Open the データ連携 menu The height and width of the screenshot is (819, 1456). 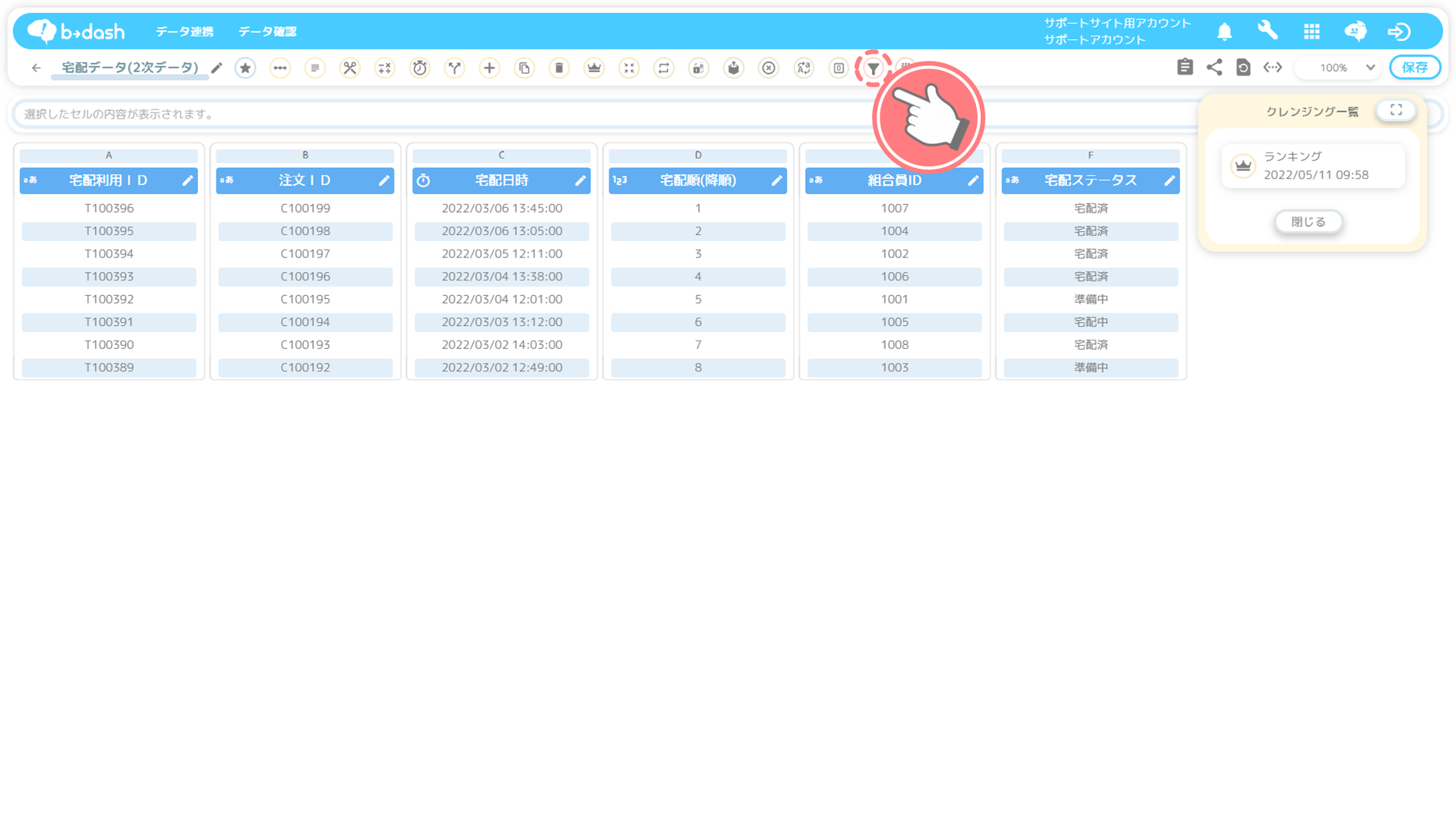pos(184,32)
